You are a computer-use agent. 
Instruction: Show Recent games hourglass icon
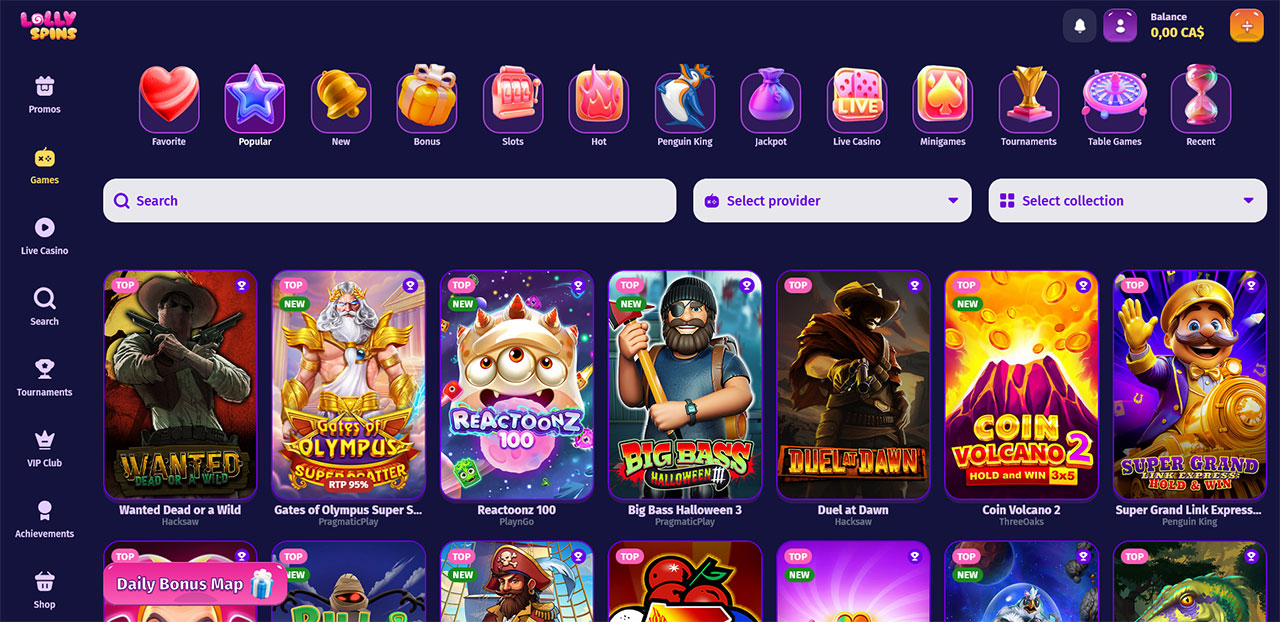[1201, 100]
